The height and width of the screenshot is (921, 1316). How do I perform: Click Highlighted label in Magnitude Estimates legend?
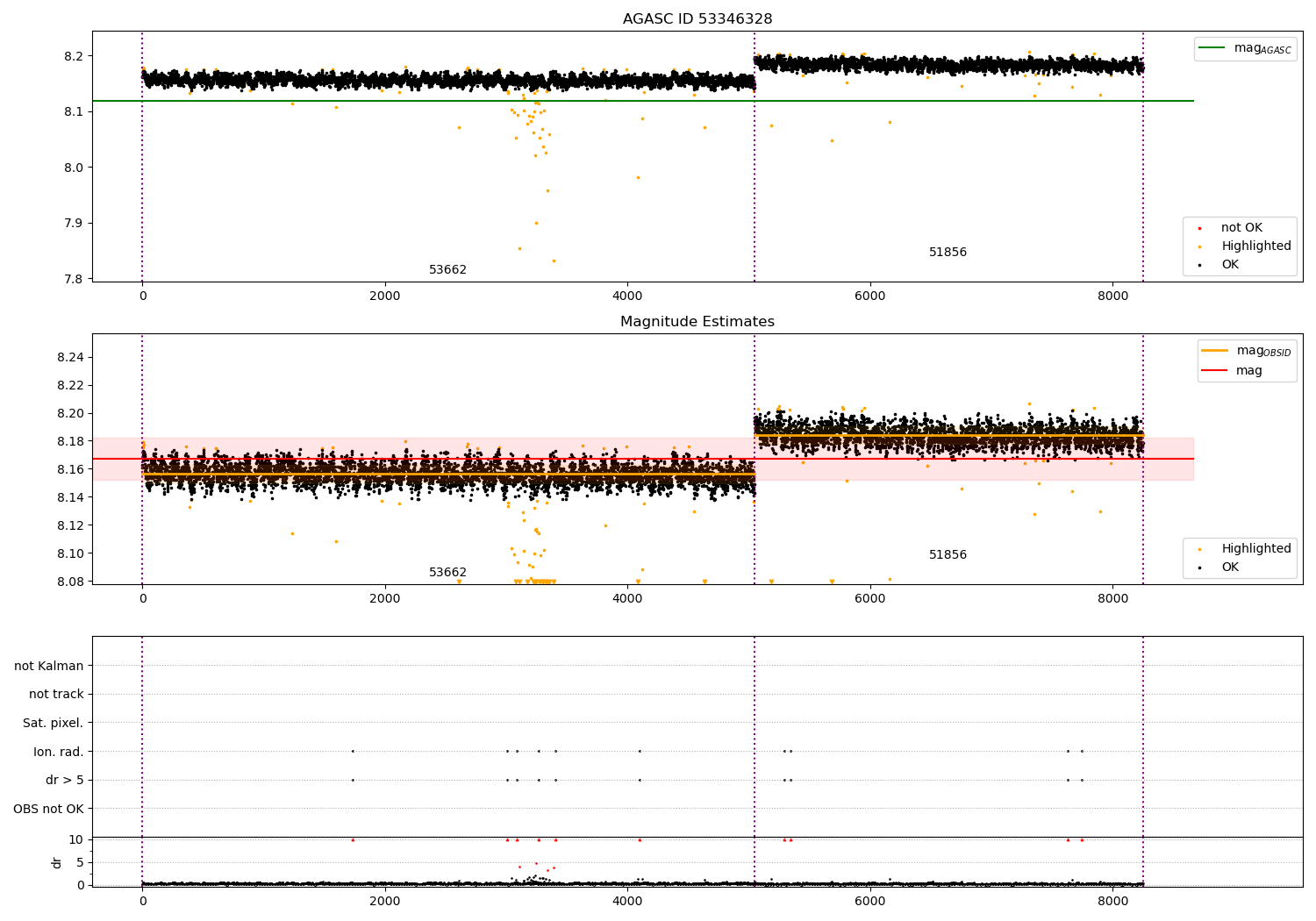click(1256, 549)
